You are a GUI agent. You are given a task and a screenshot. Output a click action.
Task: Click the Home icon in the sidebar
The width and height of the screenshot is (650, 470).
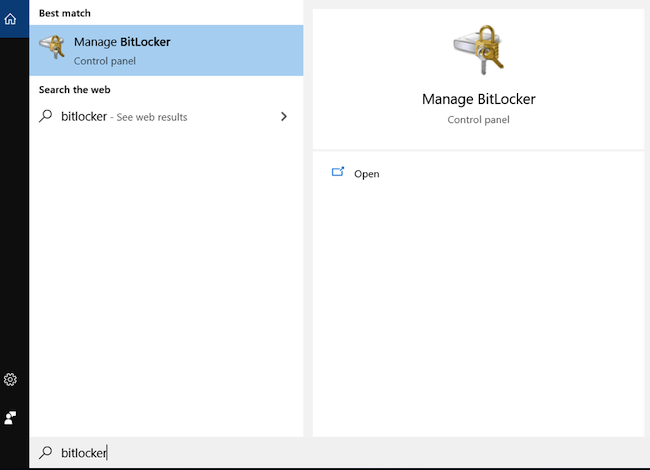click(10, 19)
